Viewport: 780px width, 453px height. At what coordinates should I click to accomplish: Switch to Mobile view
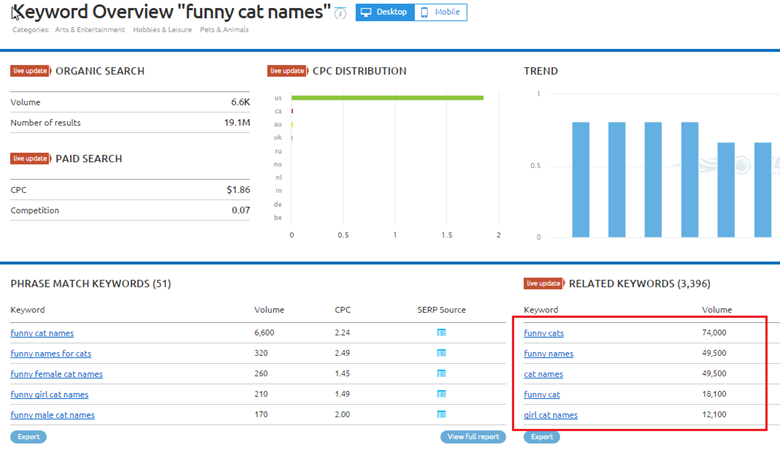pos(441,12)
